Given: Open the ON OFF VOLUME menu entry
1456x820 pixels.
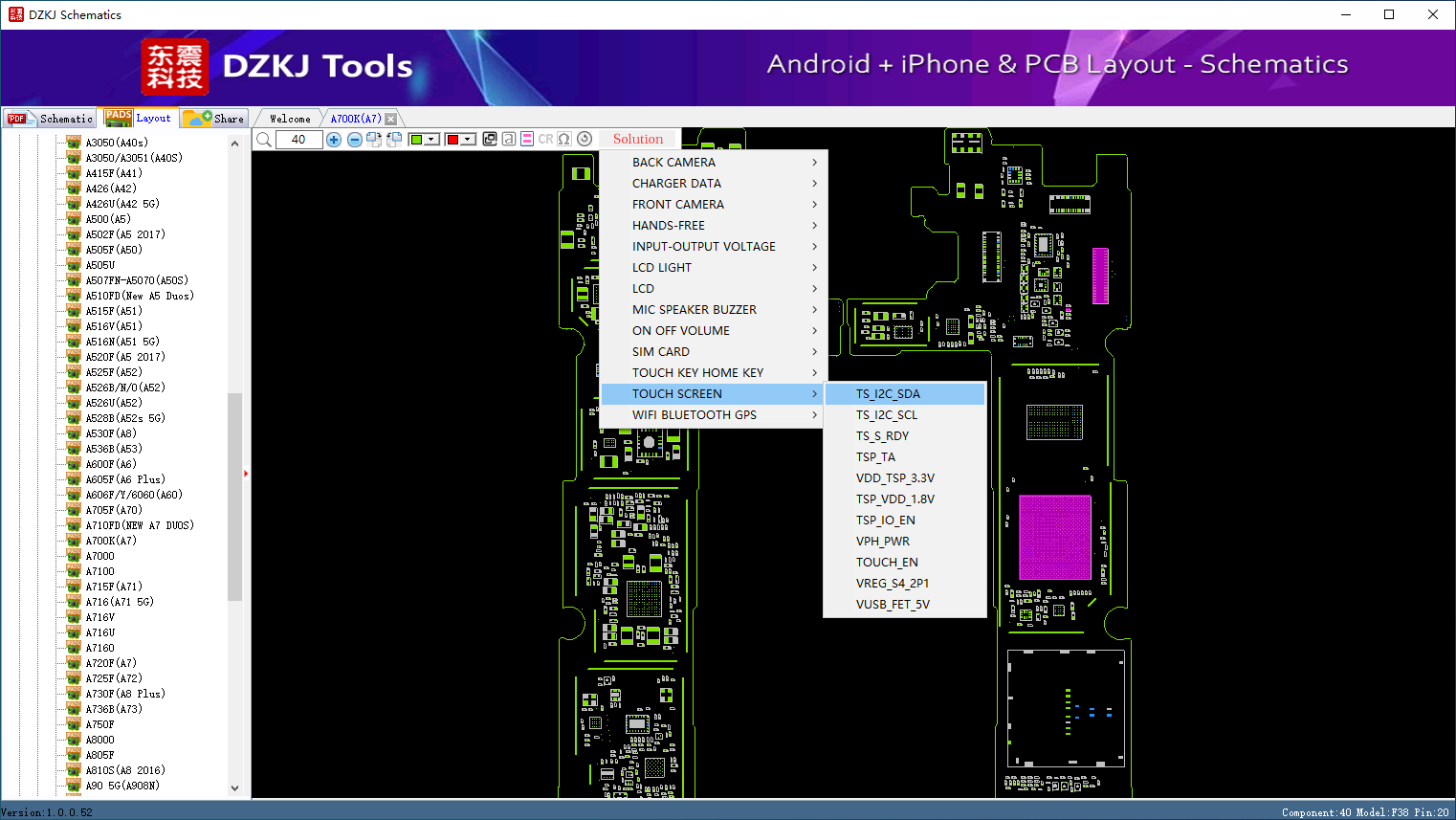Looking at the screenshot, I should tap(712, 331).
